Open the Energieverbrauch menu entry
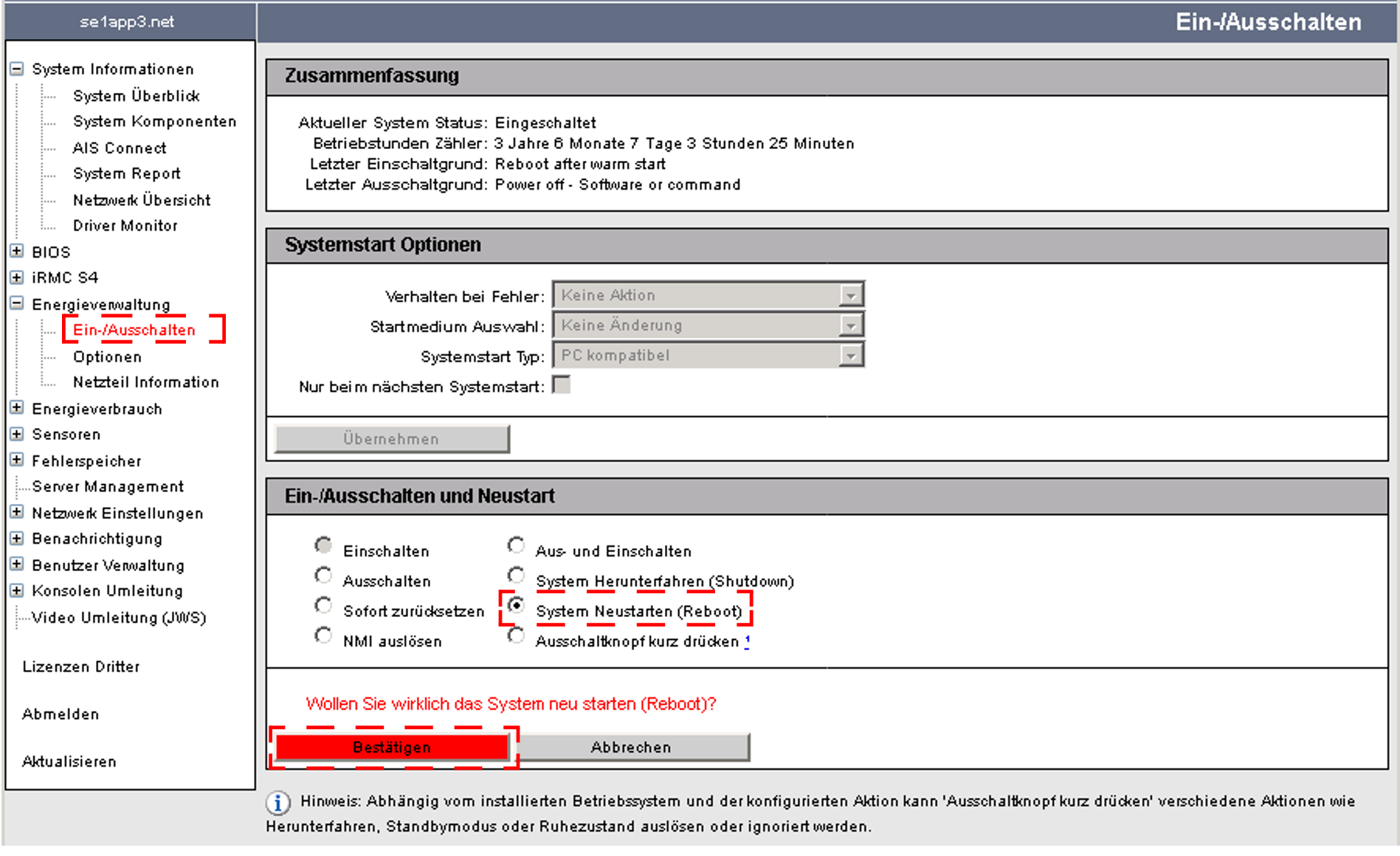This screenshot has height=856, width=1400. click(97, 409)
